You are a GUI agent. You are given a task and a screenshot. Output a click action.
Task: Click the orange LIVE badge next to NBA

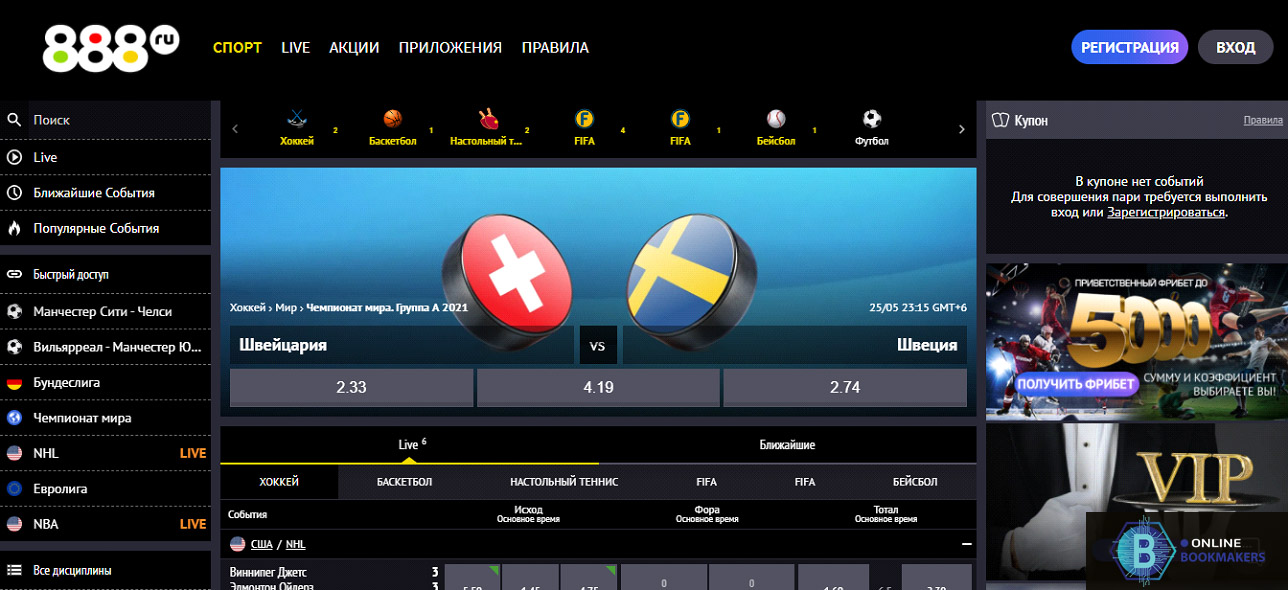(192, 524)
